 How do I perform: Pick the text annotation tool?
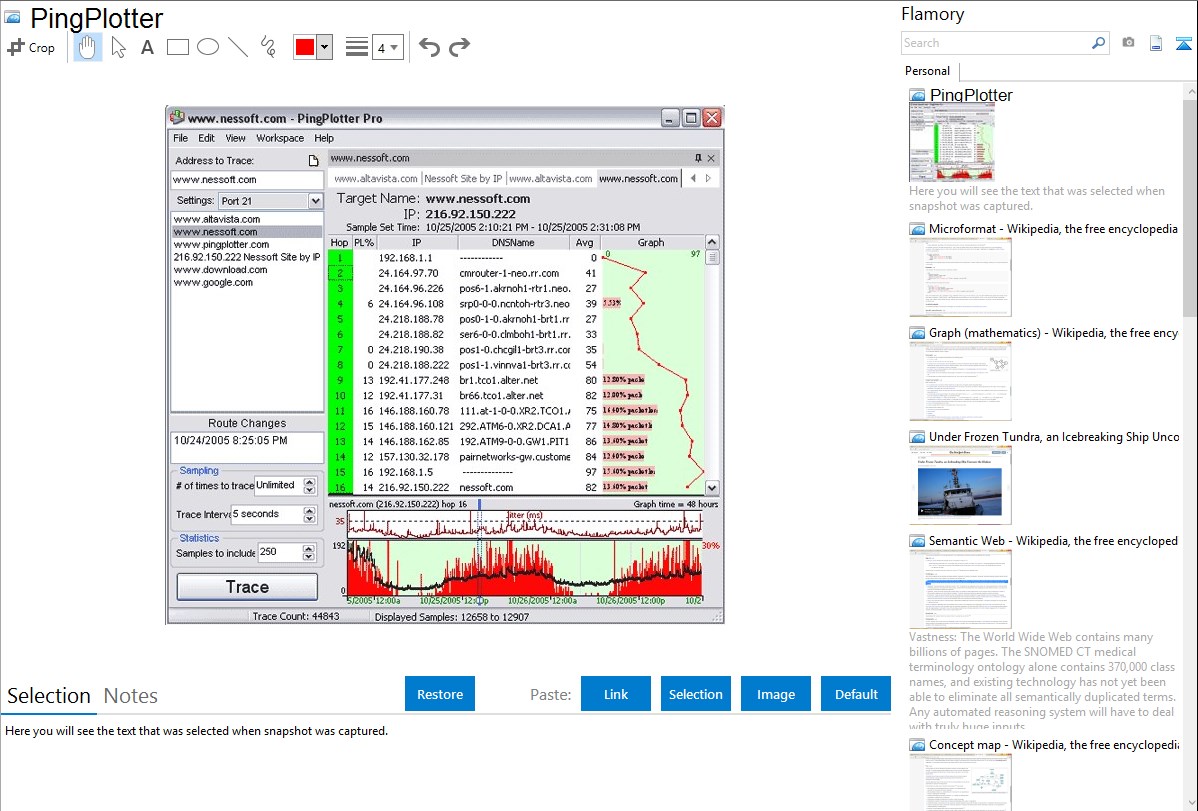(147, 47)
